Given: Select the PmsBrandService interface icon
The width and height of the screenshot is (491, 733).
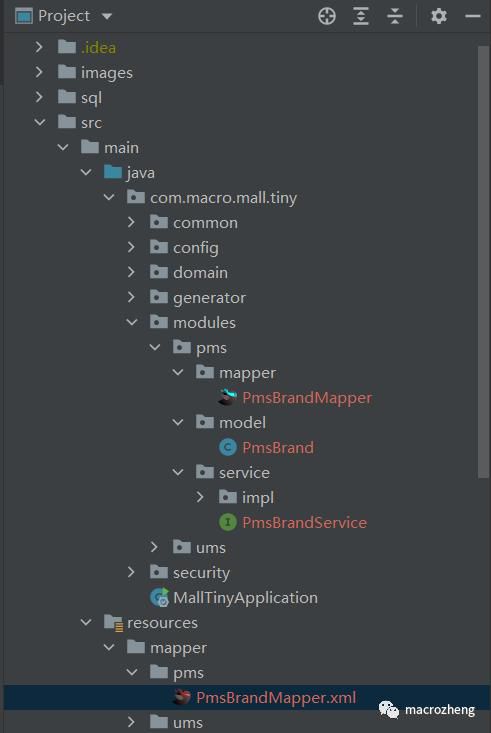Looking at the screenshot, I should coord(228,522).
